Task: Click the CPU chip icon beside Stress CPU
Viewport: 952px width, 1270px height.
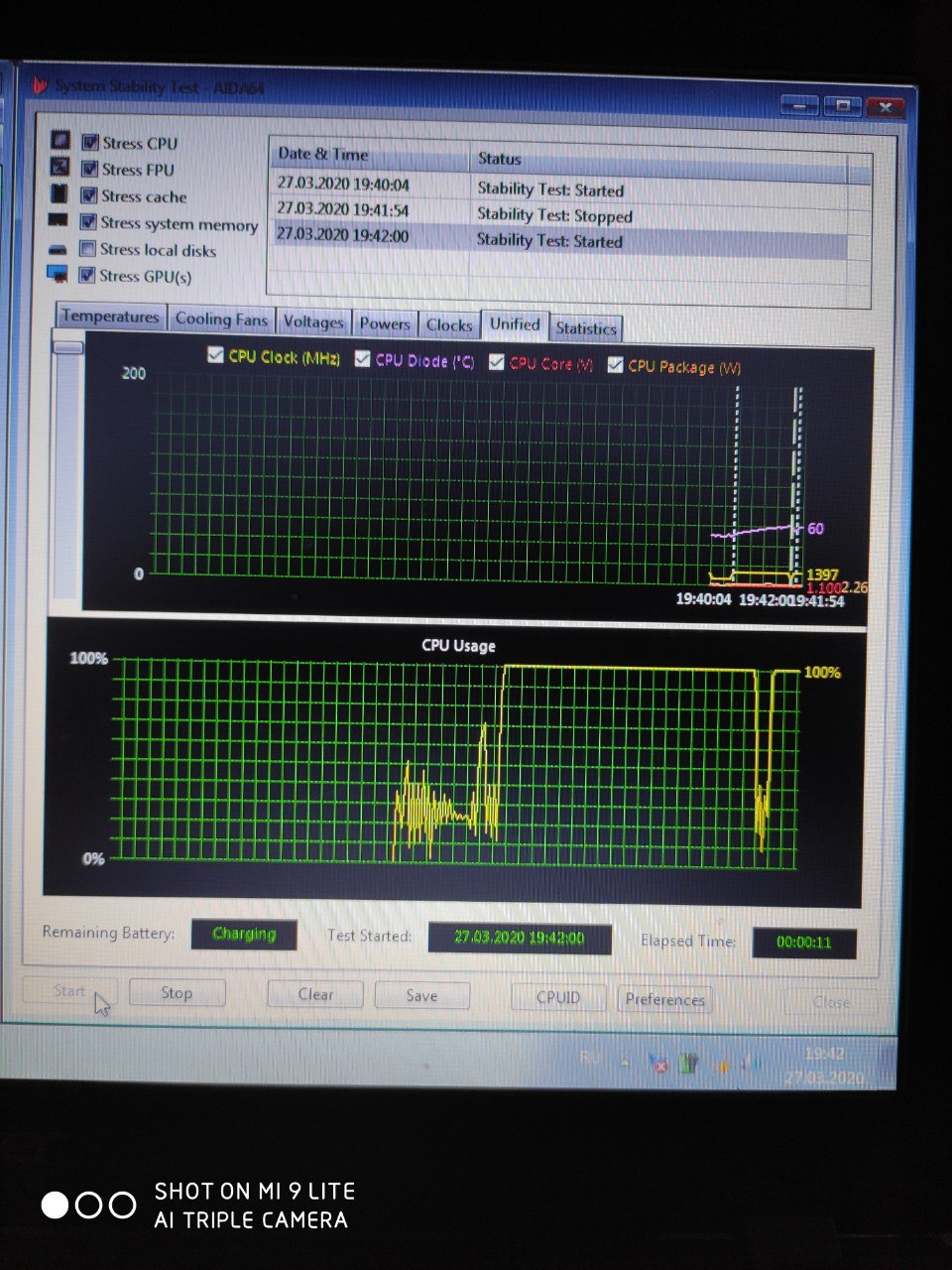Action: click(x=60, y=141)
